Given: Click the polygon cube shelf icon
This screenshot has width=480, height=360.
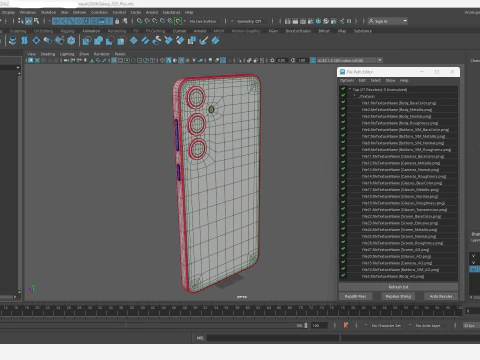Looking at the screenshot, I should tap(71, 41).
